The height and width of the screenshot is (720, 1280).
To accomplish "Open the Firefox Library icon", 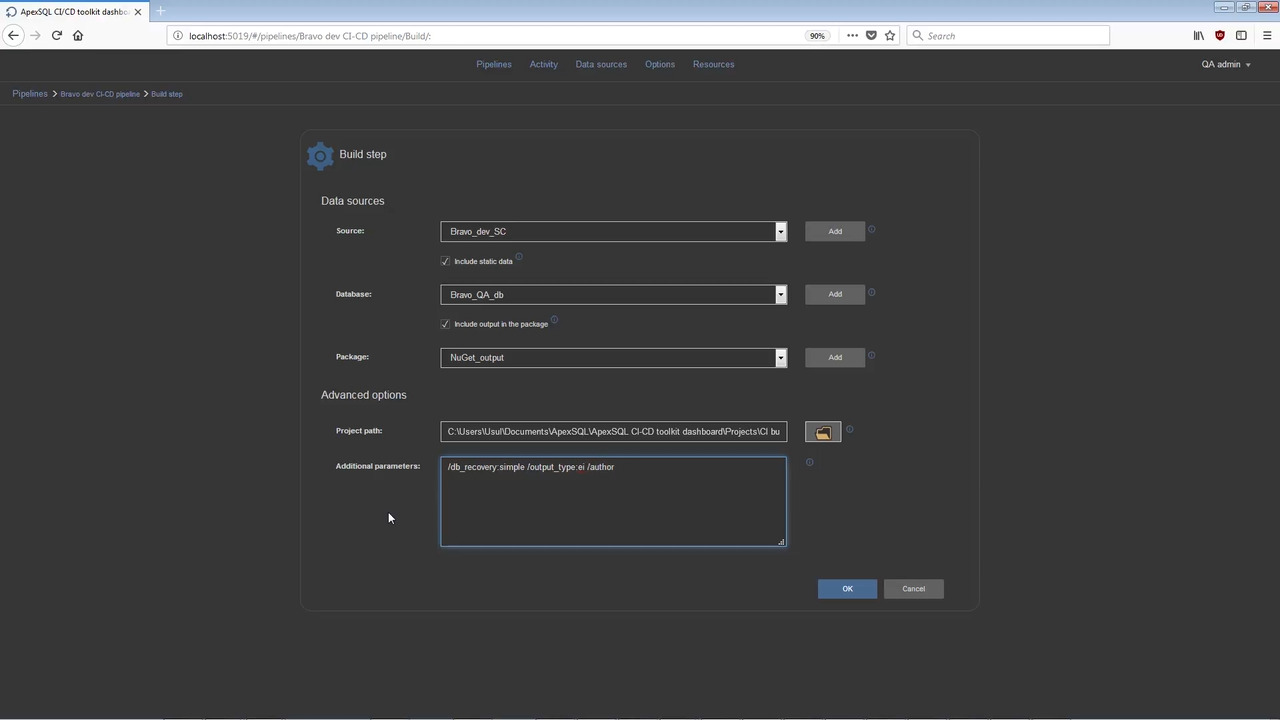I will point(1198,35).
